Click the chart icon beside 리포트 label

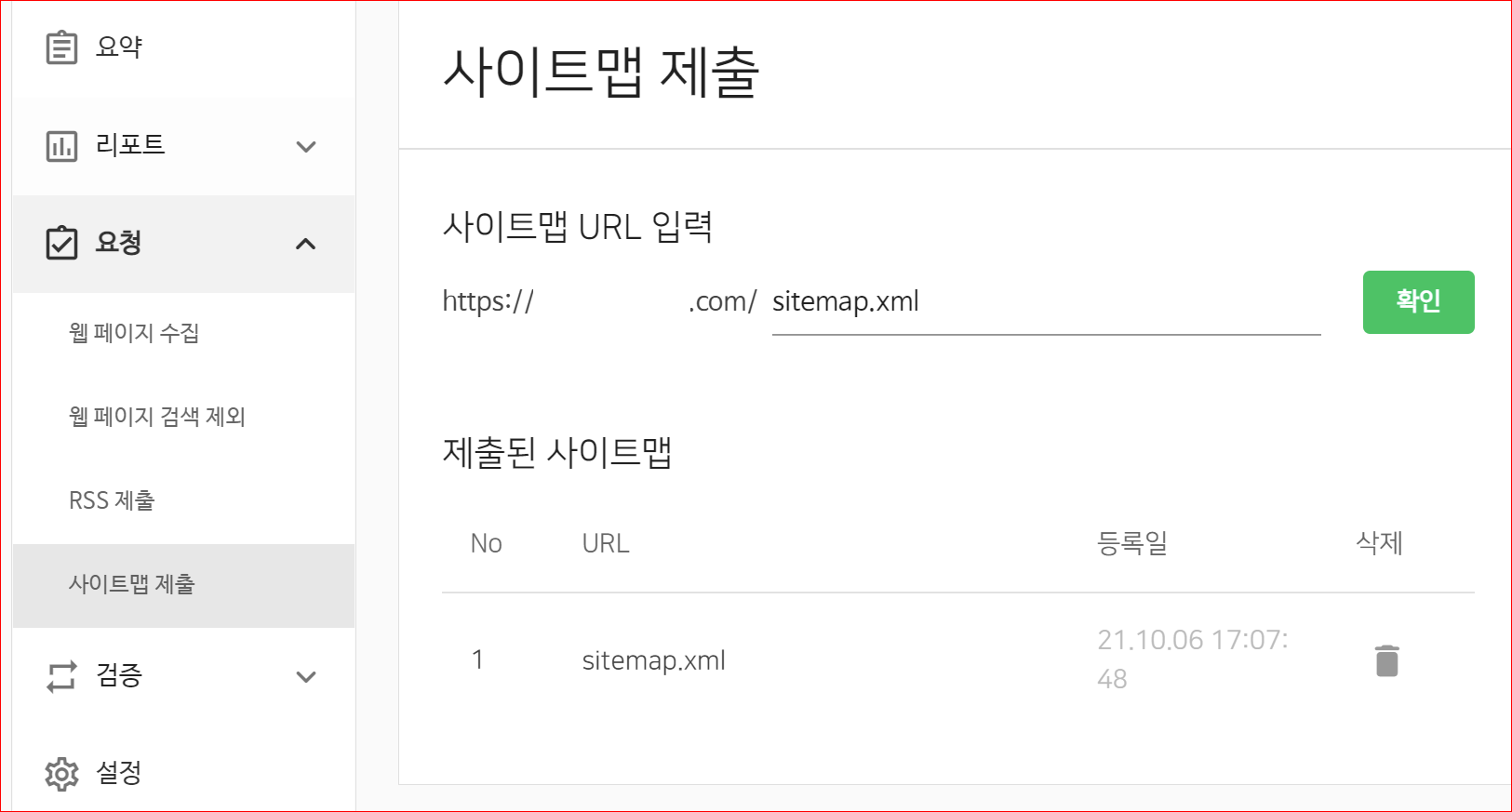[60, 145]
